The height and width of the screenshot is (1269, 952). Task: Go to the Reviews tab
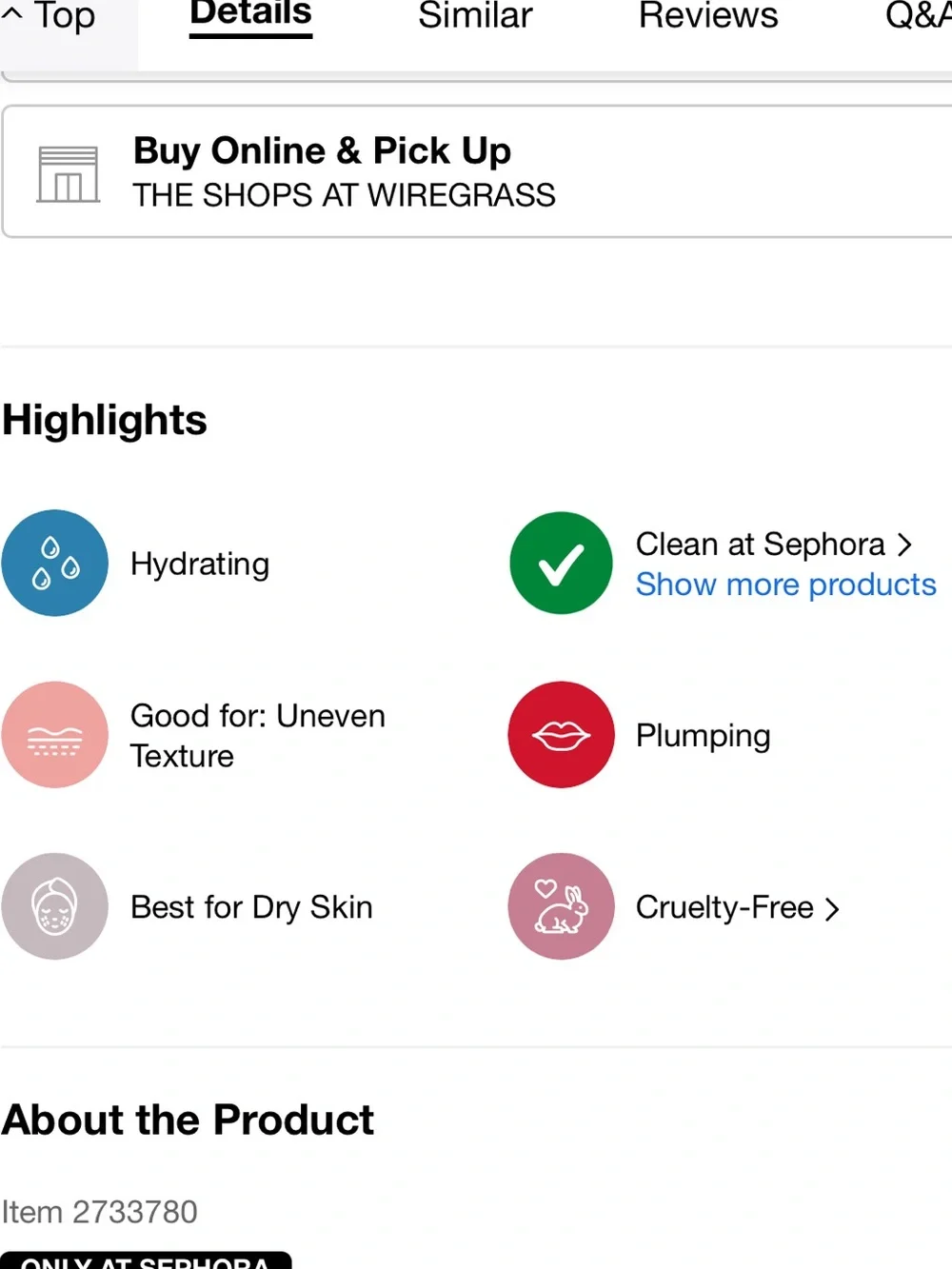[708, 15]
